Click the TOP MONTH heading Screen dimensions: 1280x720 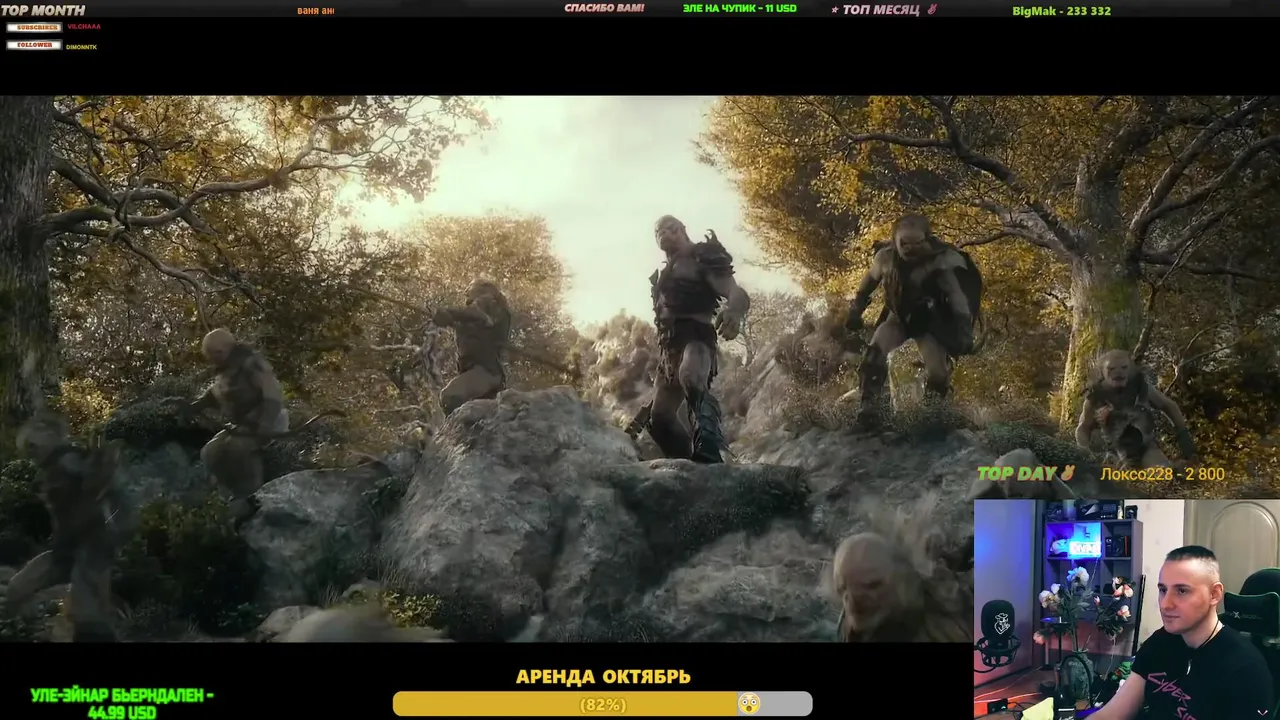(x=43, y=10)
